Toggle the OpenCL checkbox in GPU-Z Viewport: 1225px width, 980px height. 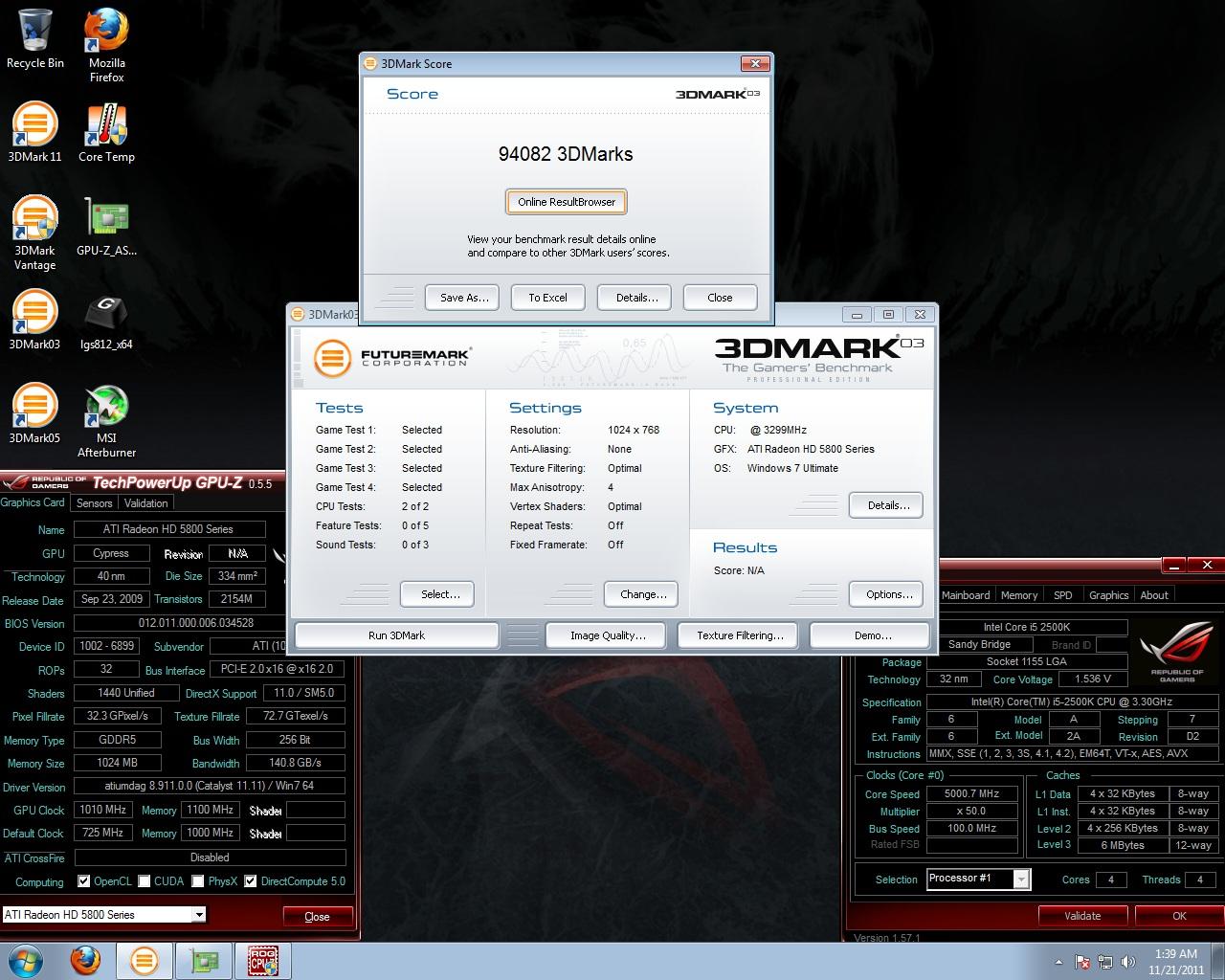pos(84,881)
